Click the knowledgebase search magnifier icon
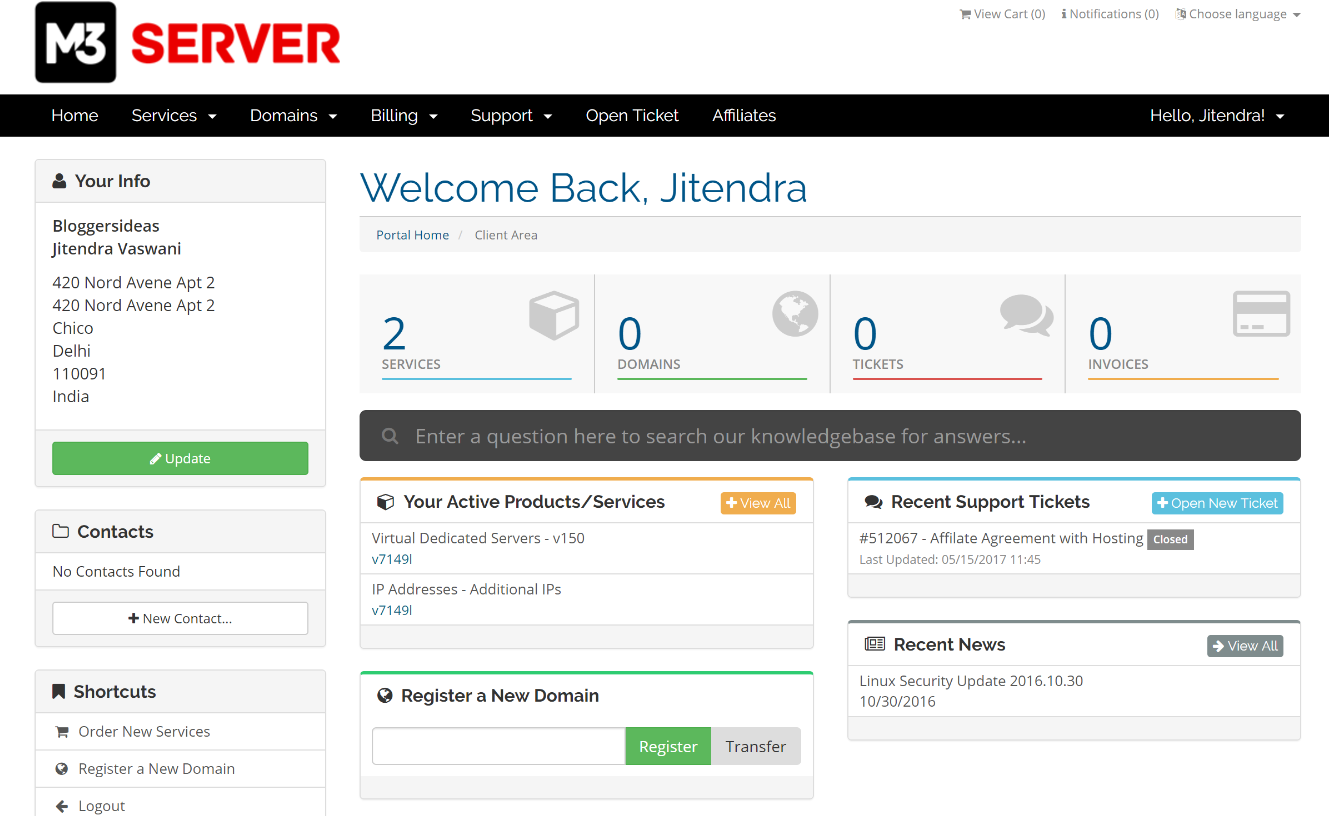This screenshot has width=1329, height=816. (x=390, y=436)
